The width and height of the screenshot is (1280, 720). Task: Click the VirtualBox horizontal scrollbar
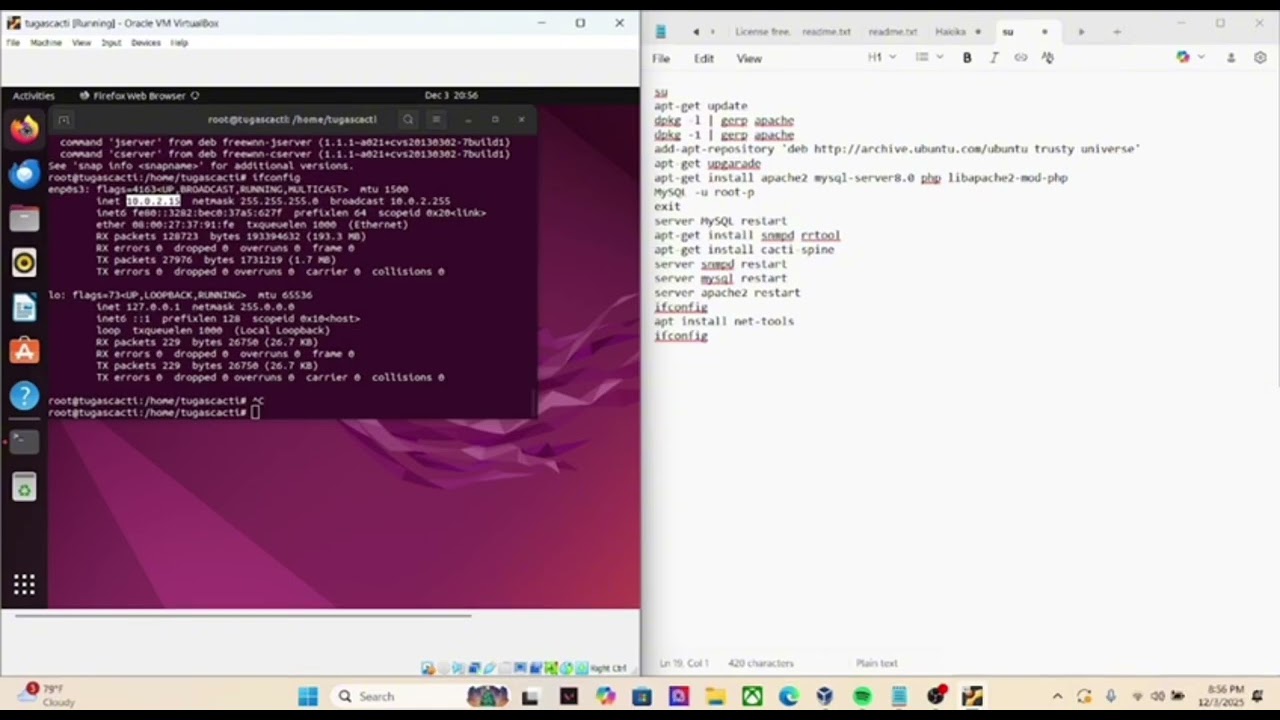[242, 616]
